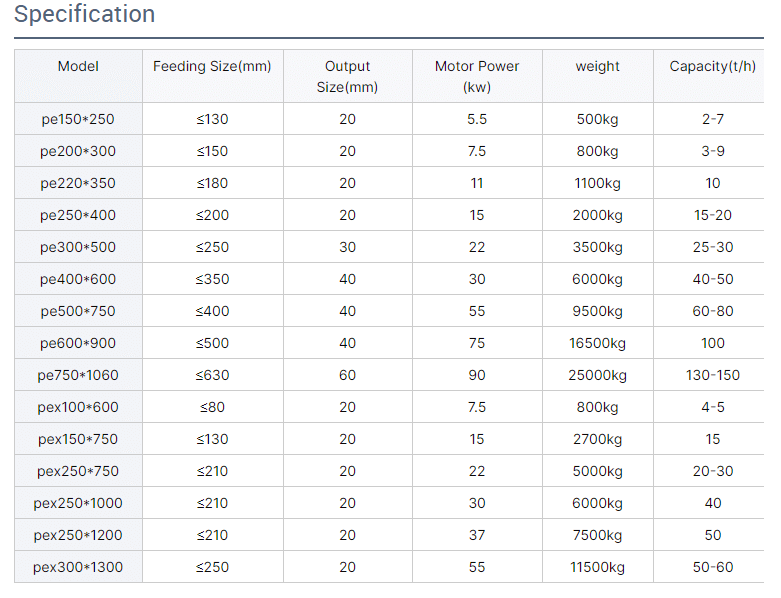Click the 11500kg weight cell

[597, 567]
